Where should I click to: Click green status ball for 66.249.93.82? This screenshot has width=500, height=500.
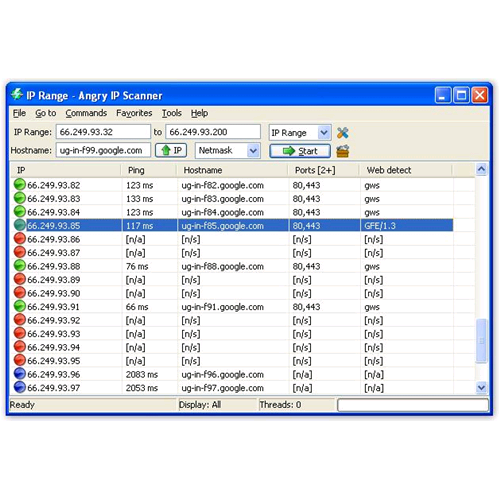tap(20, 185)
